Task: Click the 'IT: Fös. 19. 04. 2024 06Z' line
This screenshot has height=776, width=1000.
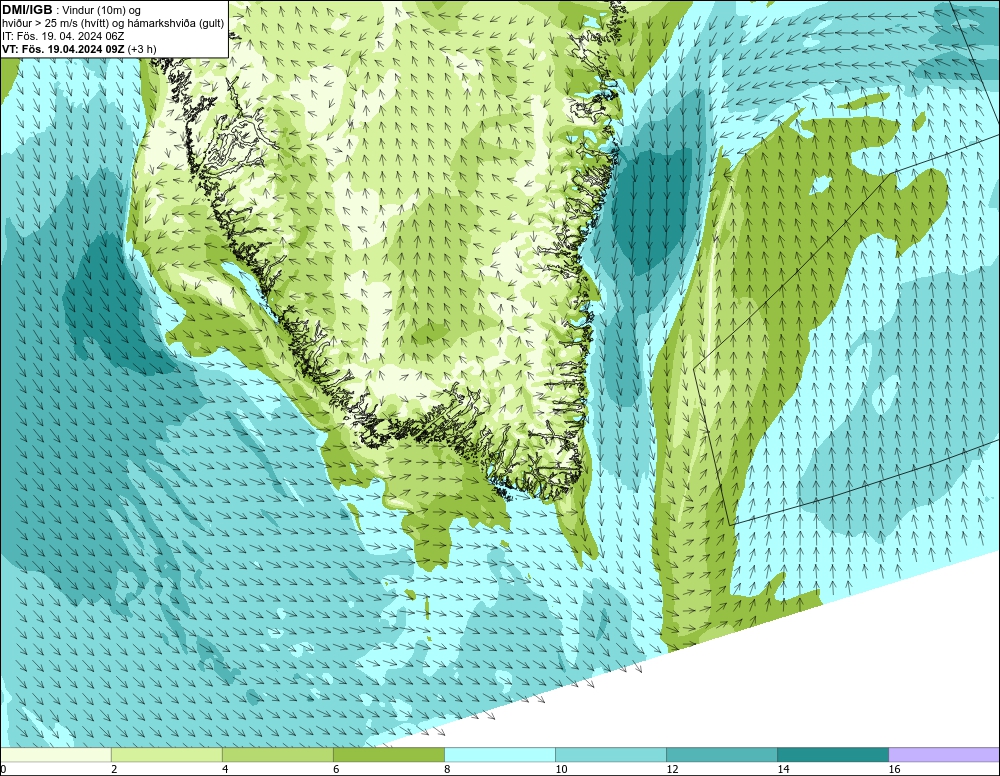Action: [x=63, y=36]
